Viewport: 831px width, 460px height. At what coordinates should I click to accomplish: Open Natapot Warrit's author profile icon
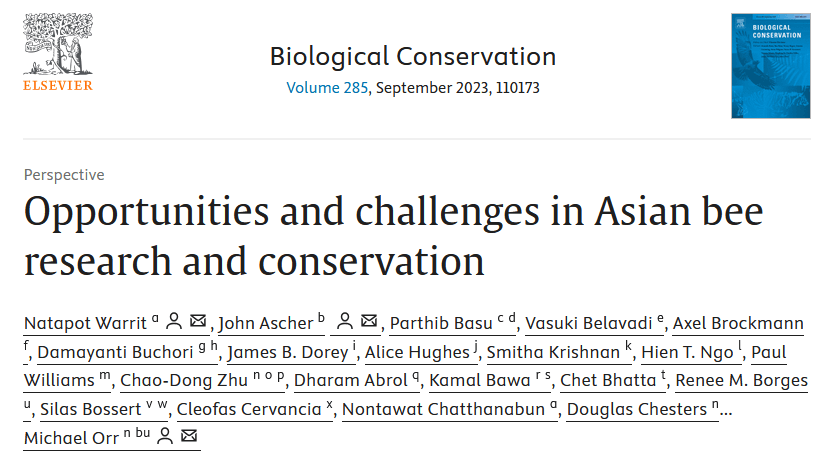[x=174, y=322]
